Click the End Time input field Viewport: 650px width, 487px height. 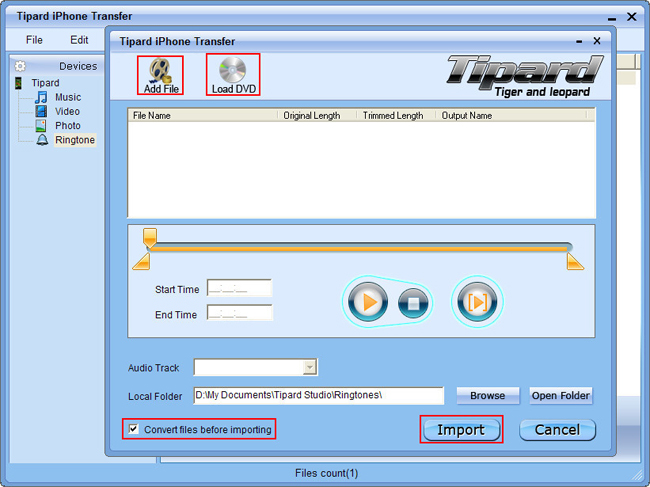click(240, 313)
